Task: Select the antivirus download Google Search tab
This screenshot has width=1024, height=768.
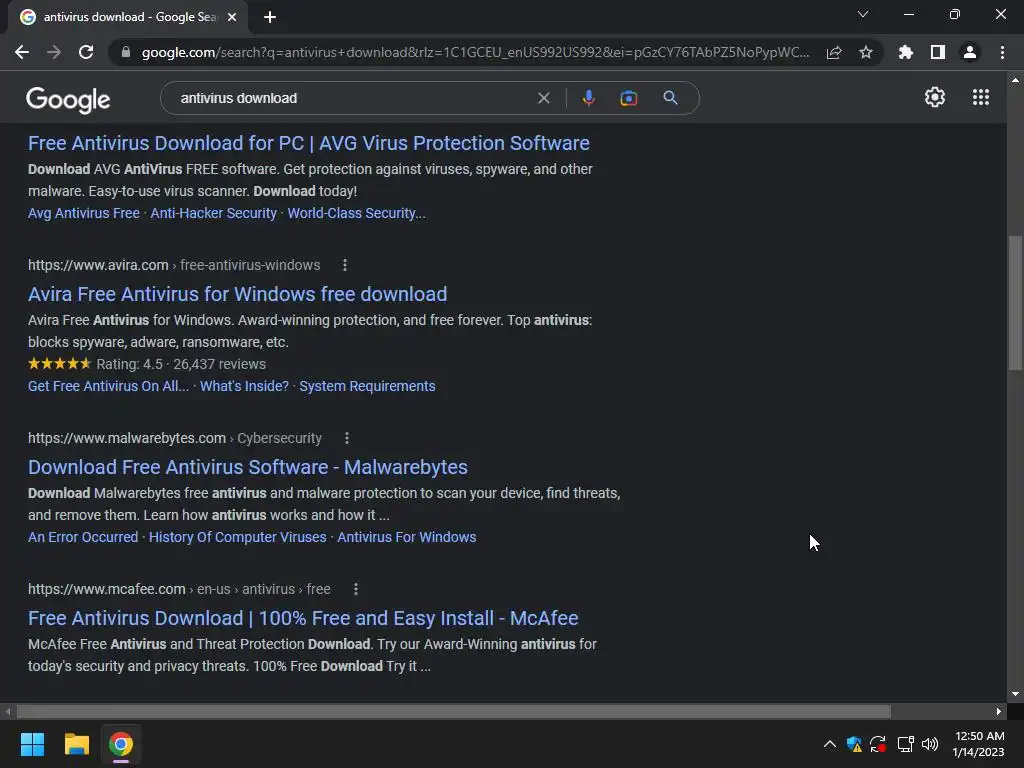Action: tap(129, 17)
